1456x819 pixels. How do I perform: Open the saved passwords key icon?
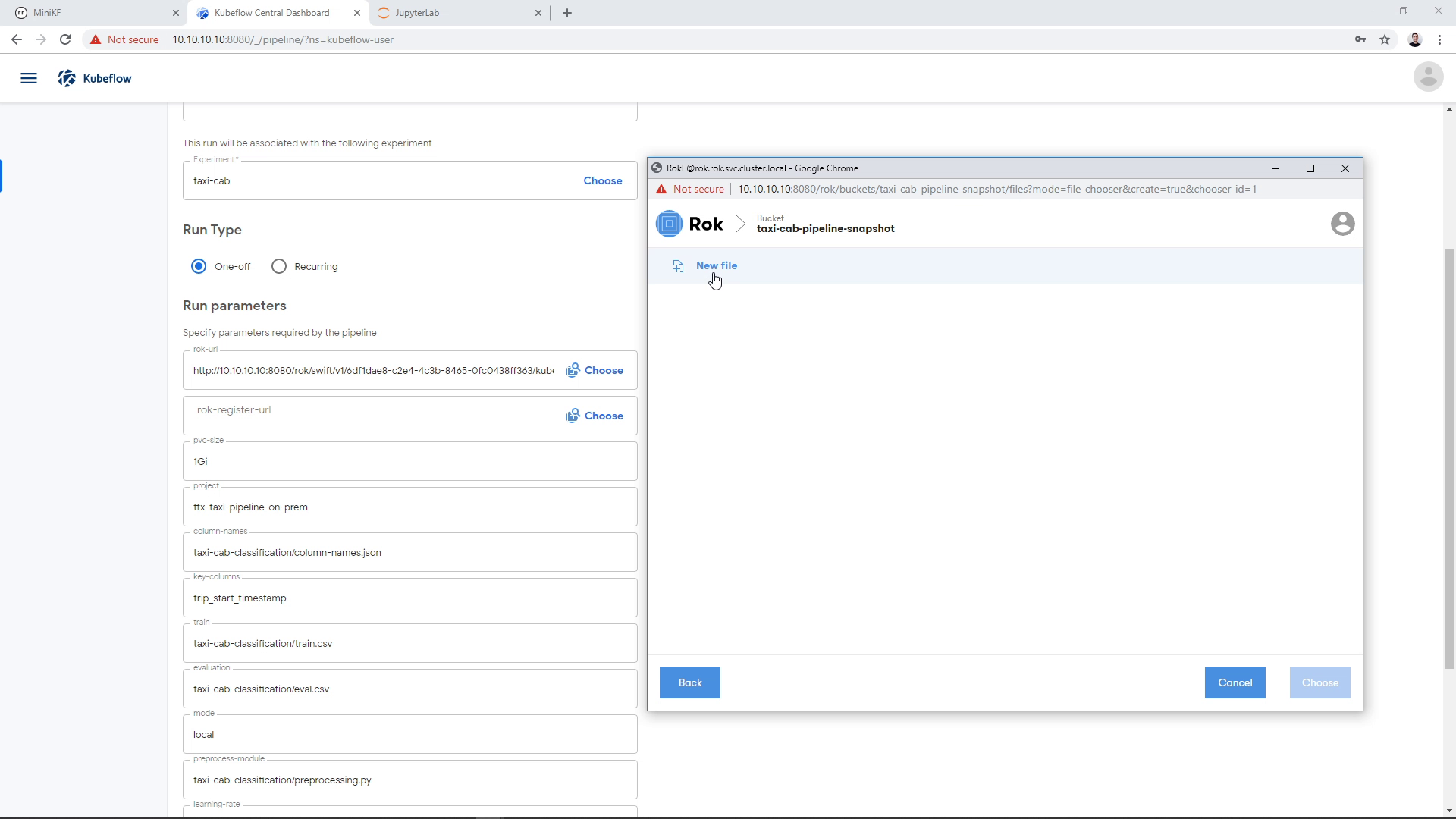(x=1360, y=39)
